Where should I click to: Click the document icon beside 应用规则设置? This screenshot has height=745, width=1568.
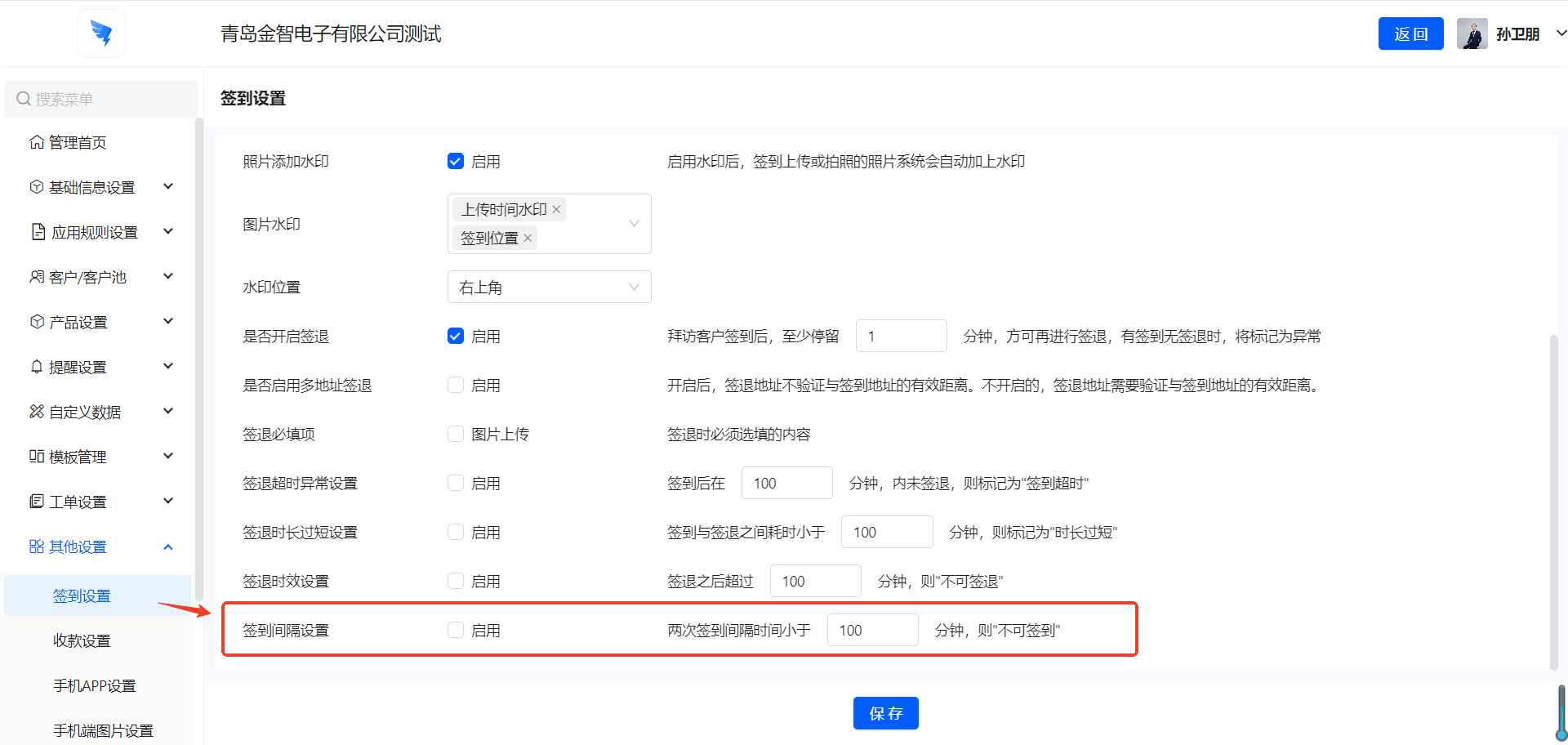click(x=38, y=232)
